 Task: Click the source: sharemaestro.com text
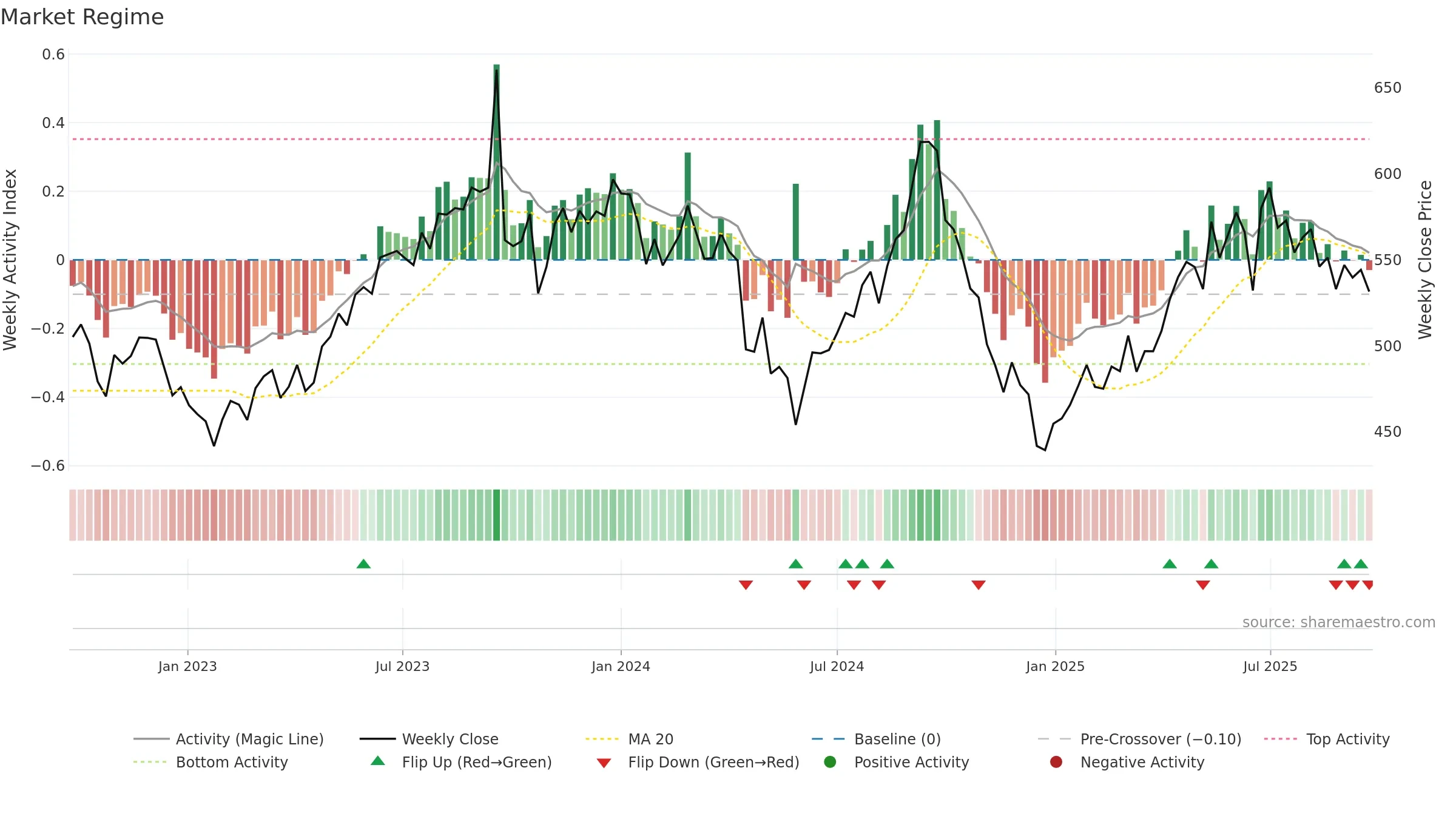[1339, 622]
